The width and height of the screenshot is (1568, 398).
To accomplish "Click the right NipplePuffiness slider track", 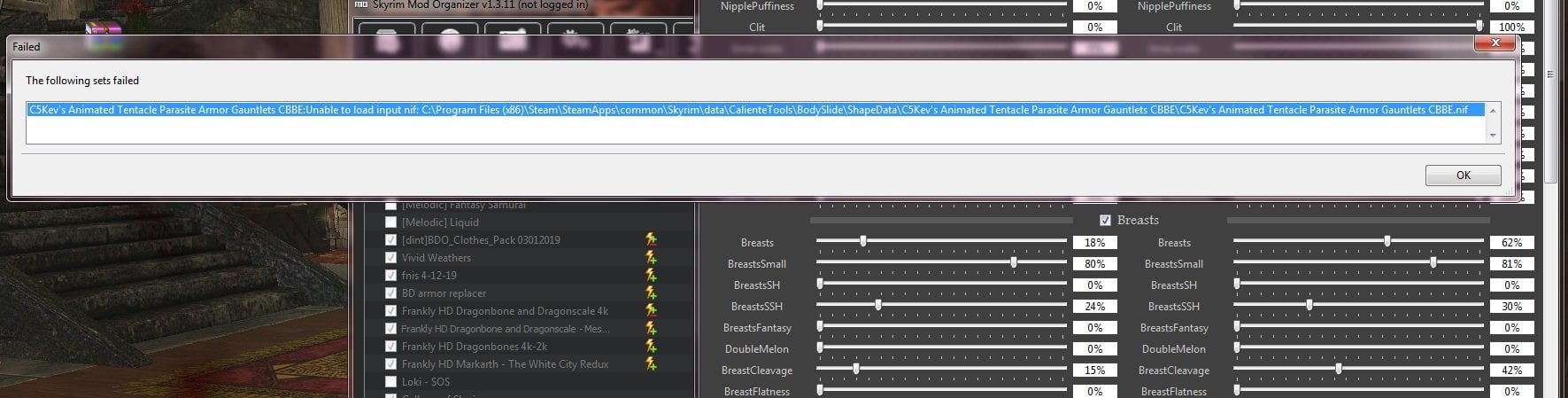I will [x=1359, y=4].
